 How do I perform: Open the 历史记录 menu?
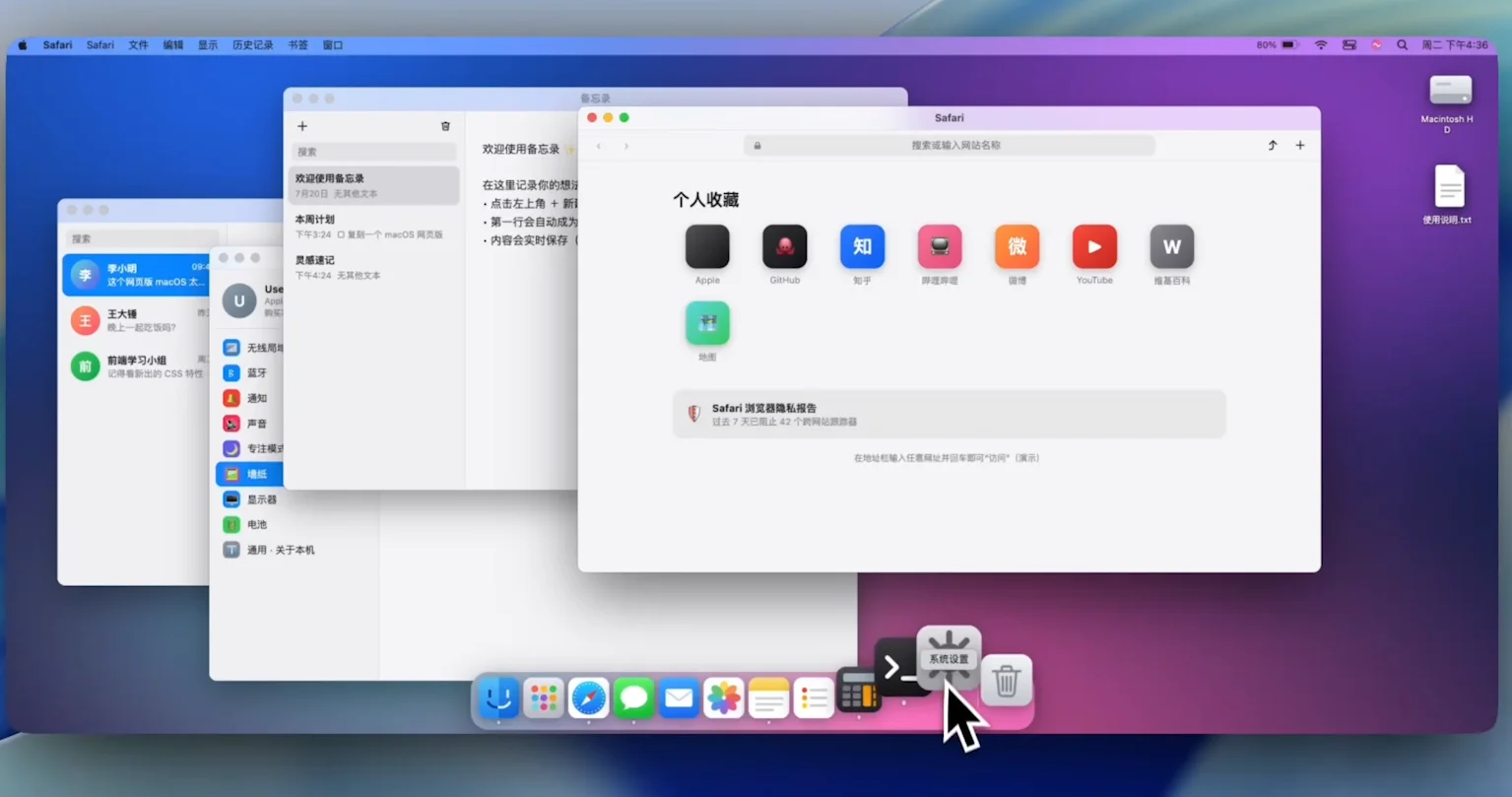[253, 45]
